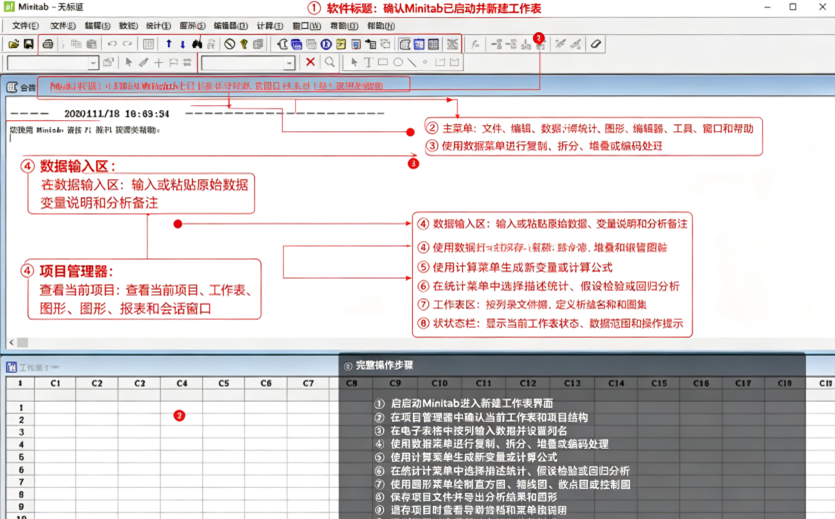Image resolution: width=835 pixels, height=519 pixels.
Task: Click the Print window icon
Action: [x=48, y=44]
